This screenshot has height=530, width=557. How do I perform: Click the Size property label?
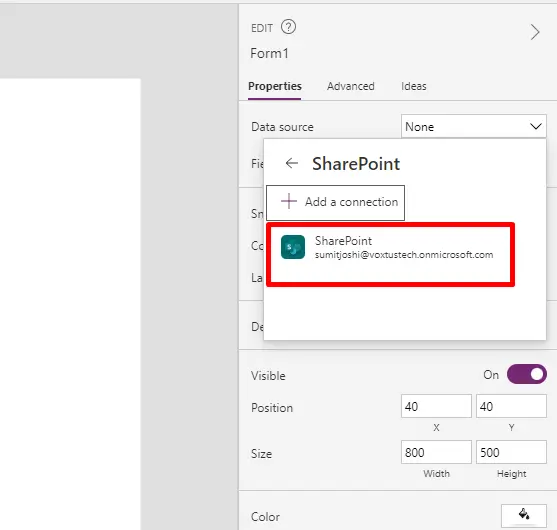click(x=261, y=454)
